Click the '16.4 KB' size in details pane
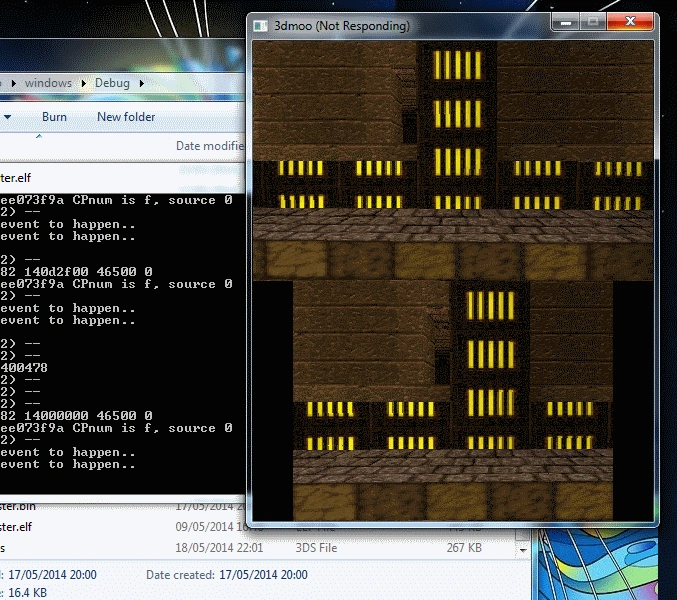Image resolution: width=677 pixels, height=600 pixels. [x=27, y=593]
